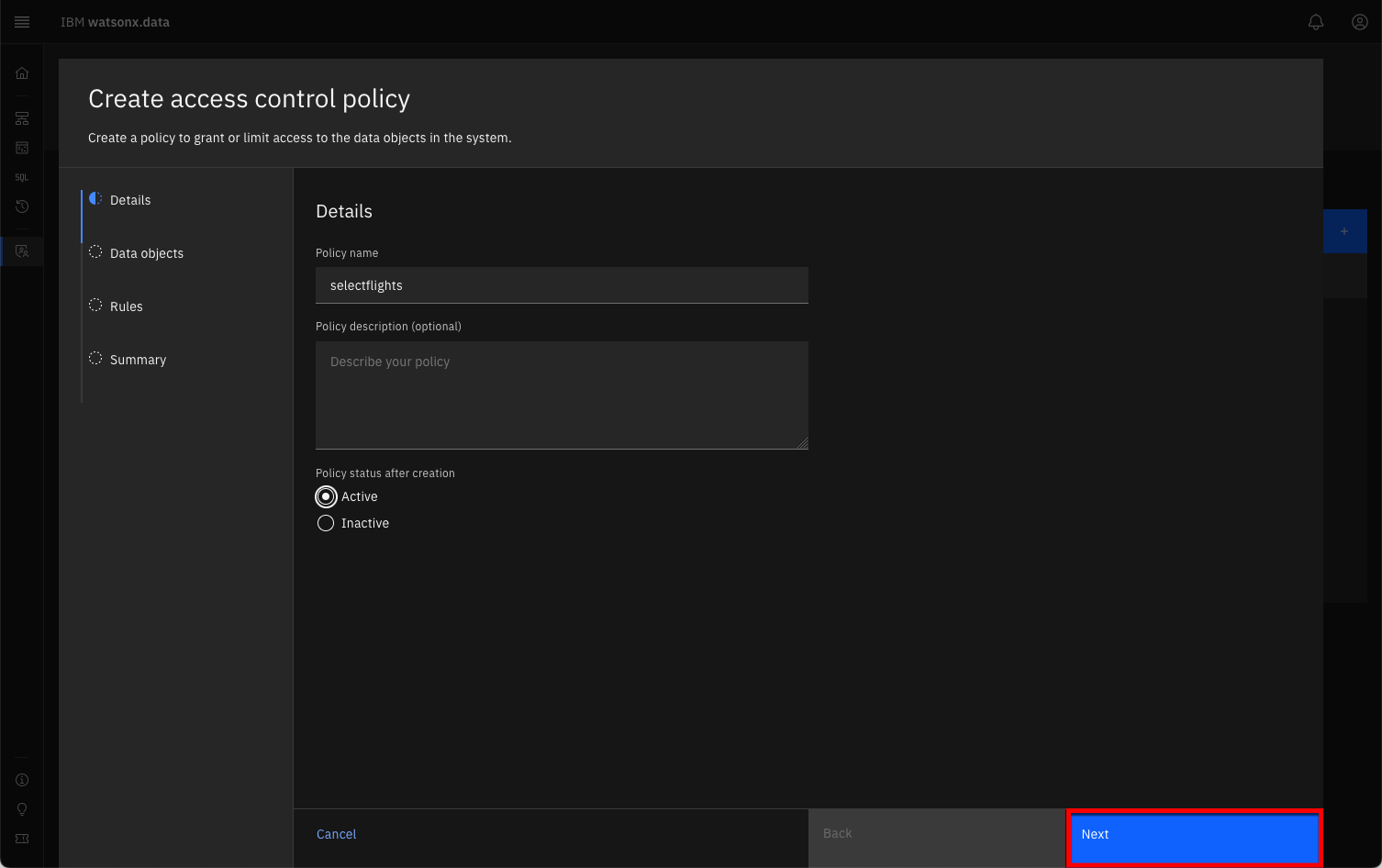Open the lightbulb tips icon
Viewport: 1382px width, 868px height.
point(22,809)
